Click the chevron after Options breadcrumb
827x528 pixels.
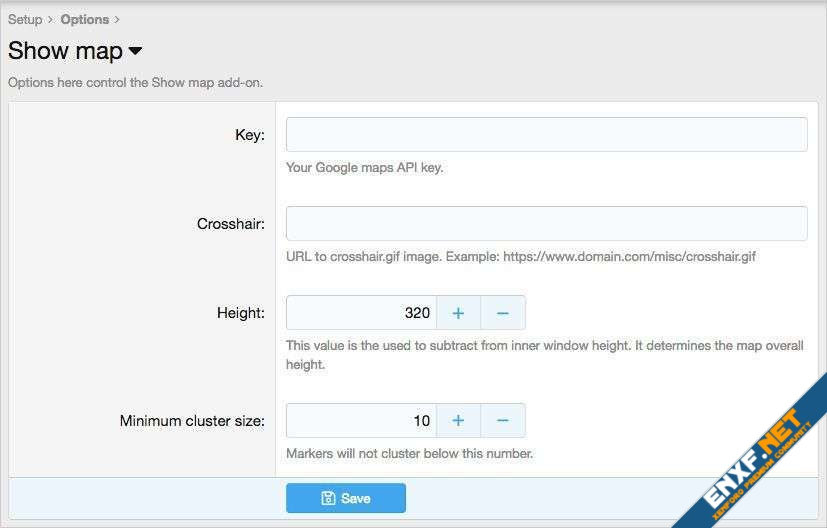pyautogui.click(x=117, y=19)
